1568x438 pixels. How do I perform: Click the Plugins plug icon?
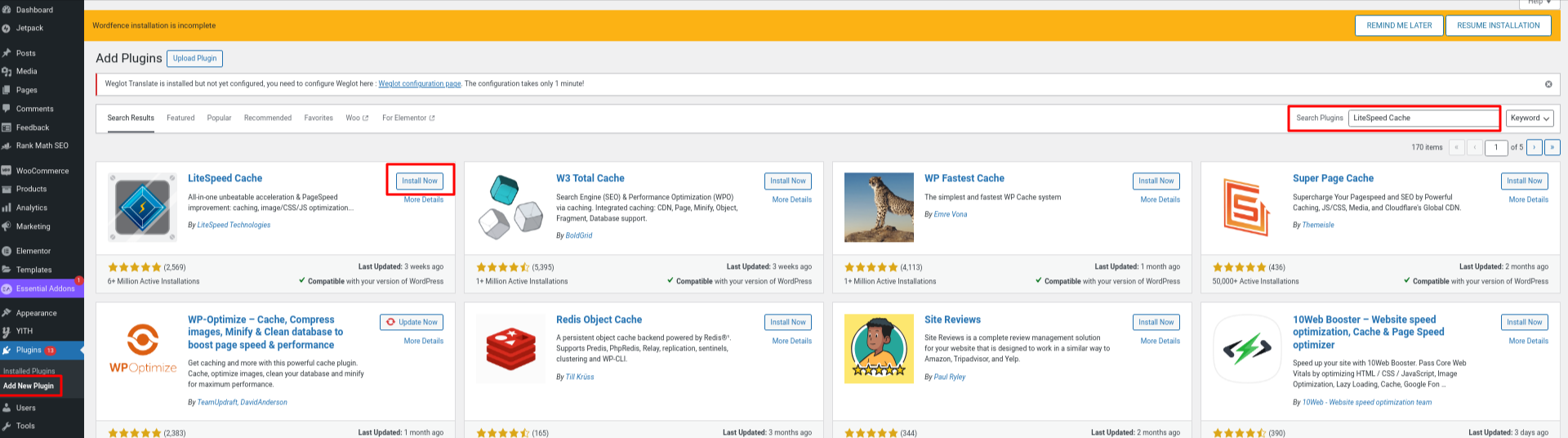point(6,350)
